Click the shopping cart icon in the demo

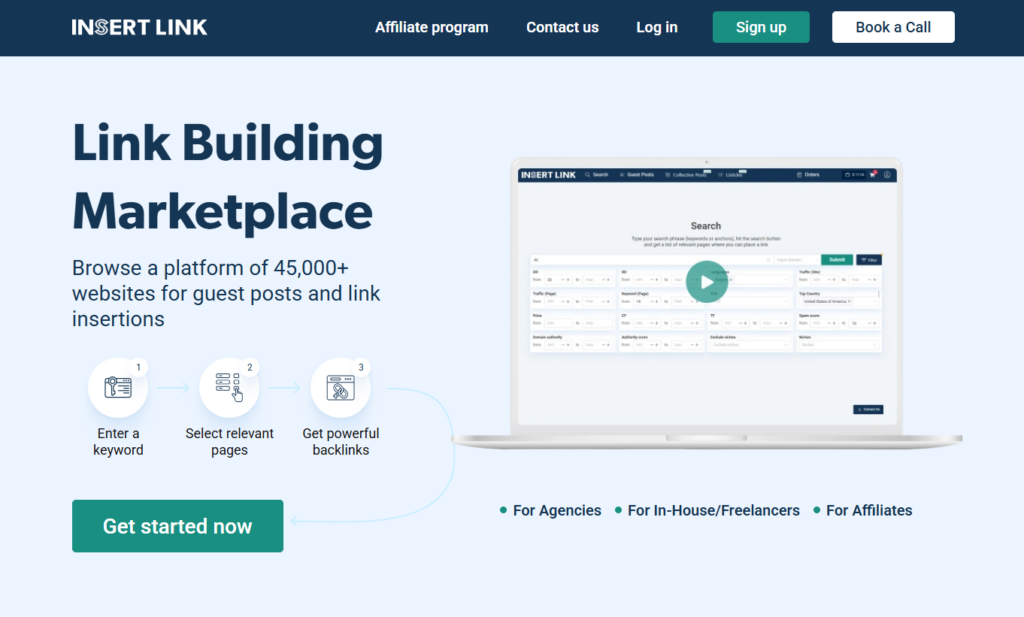871,175
